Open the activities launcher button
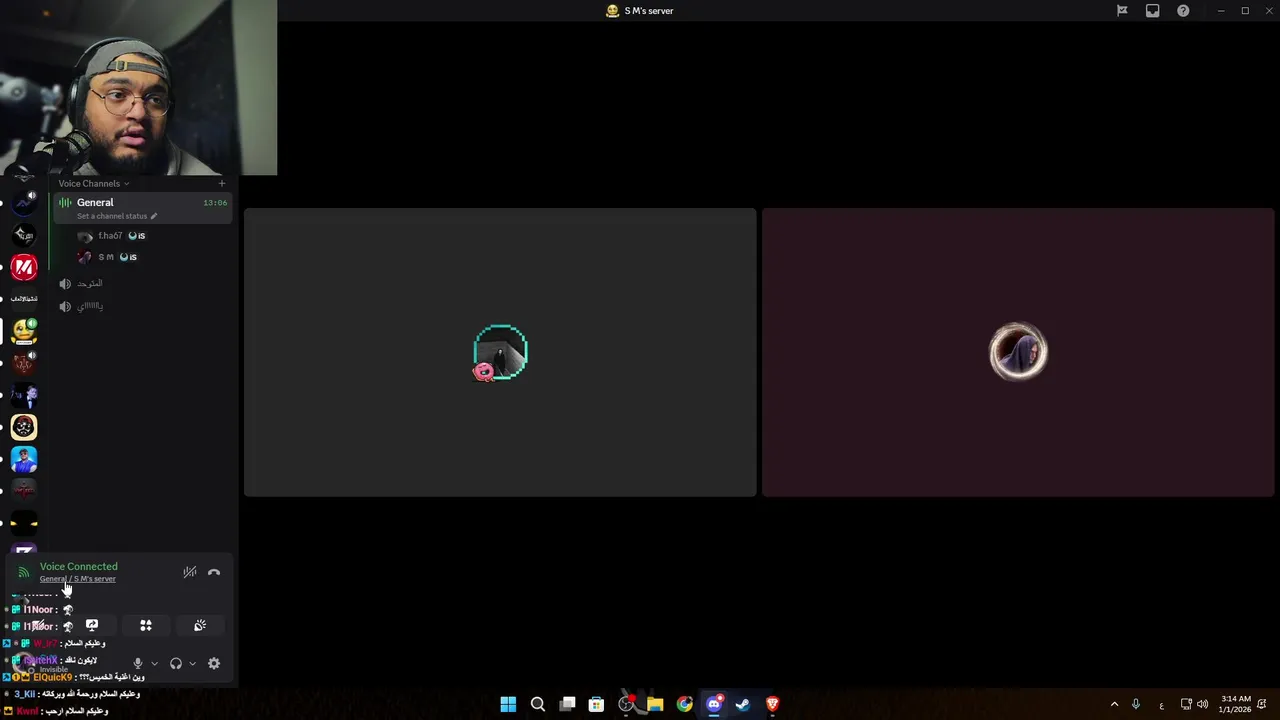 (146, 625)
